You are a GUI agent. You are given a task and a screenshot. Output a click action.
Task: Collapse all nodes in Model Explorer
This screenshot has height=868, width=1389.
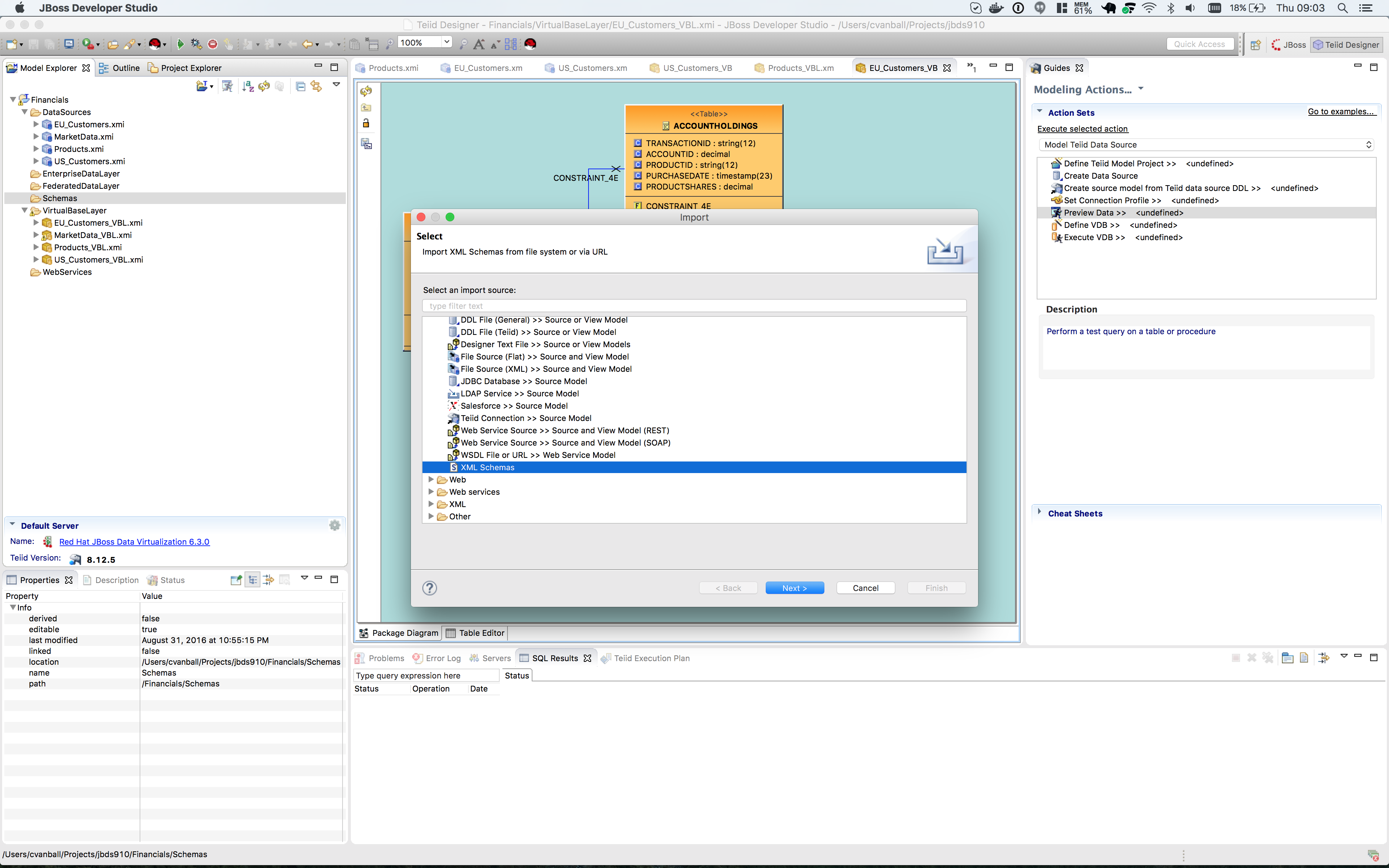click(301, 86)
